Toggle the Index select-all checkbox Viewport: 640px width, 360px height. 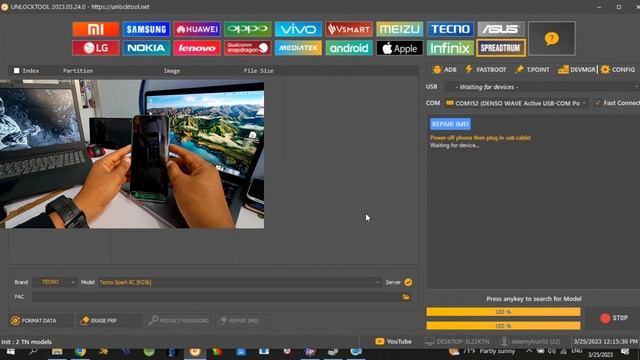click(x=17, y=71)
